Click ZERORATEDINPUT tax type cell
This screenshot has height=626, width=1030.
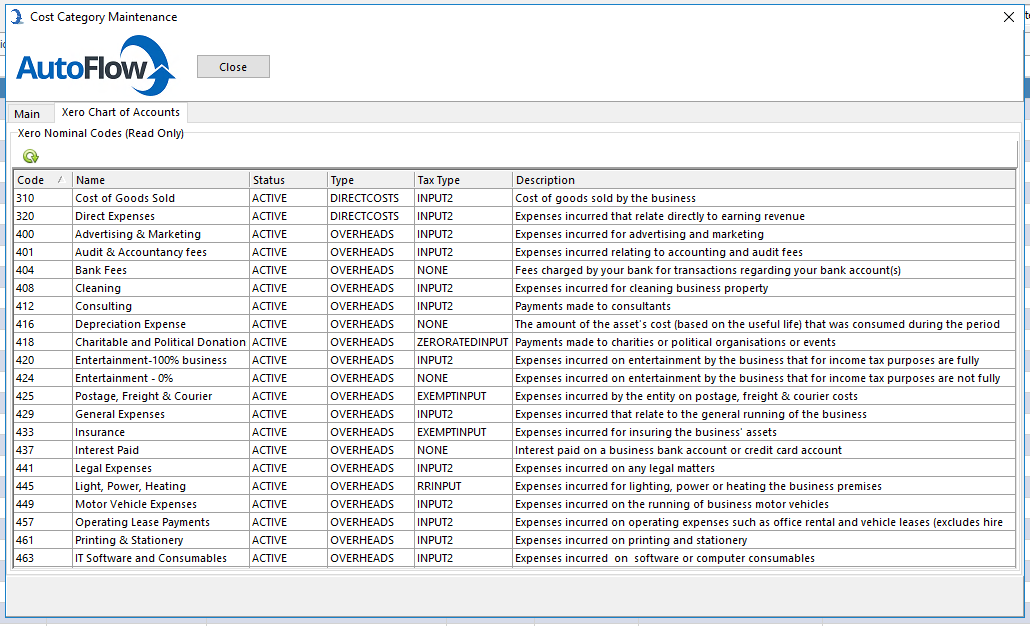click(462, 342)
